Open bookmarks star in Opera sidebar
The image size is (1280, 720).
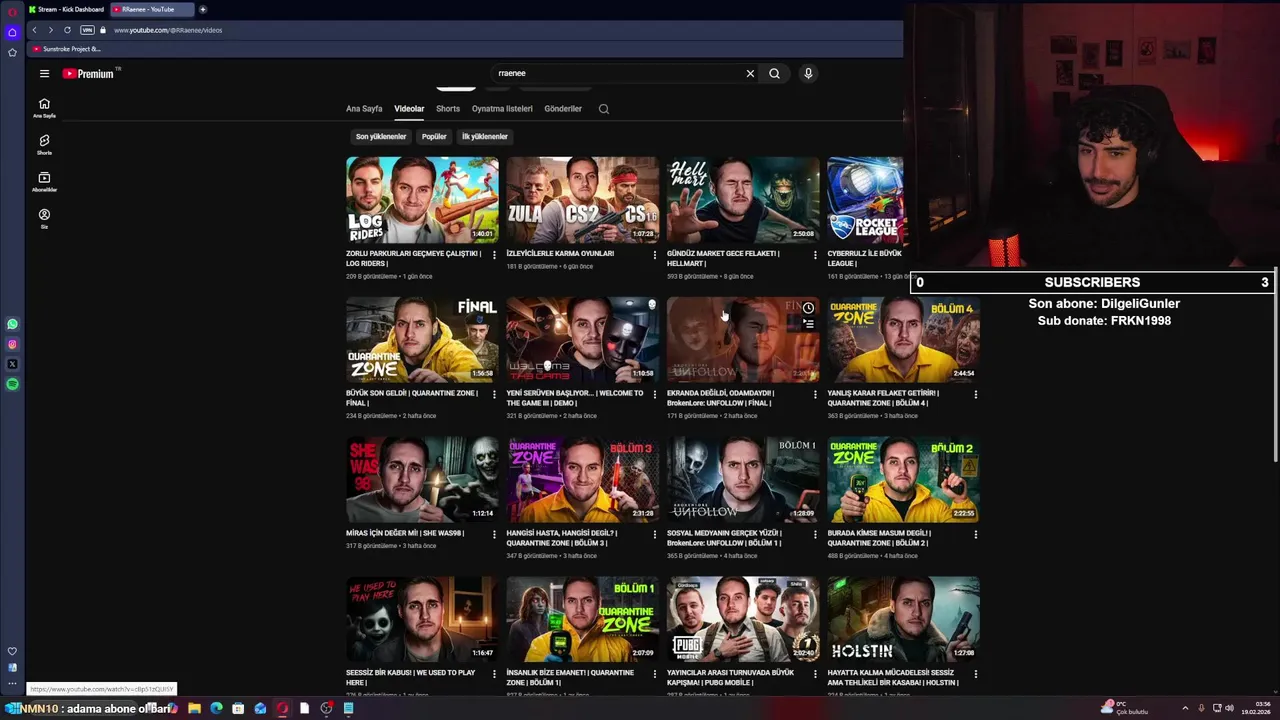coord(12,52)
